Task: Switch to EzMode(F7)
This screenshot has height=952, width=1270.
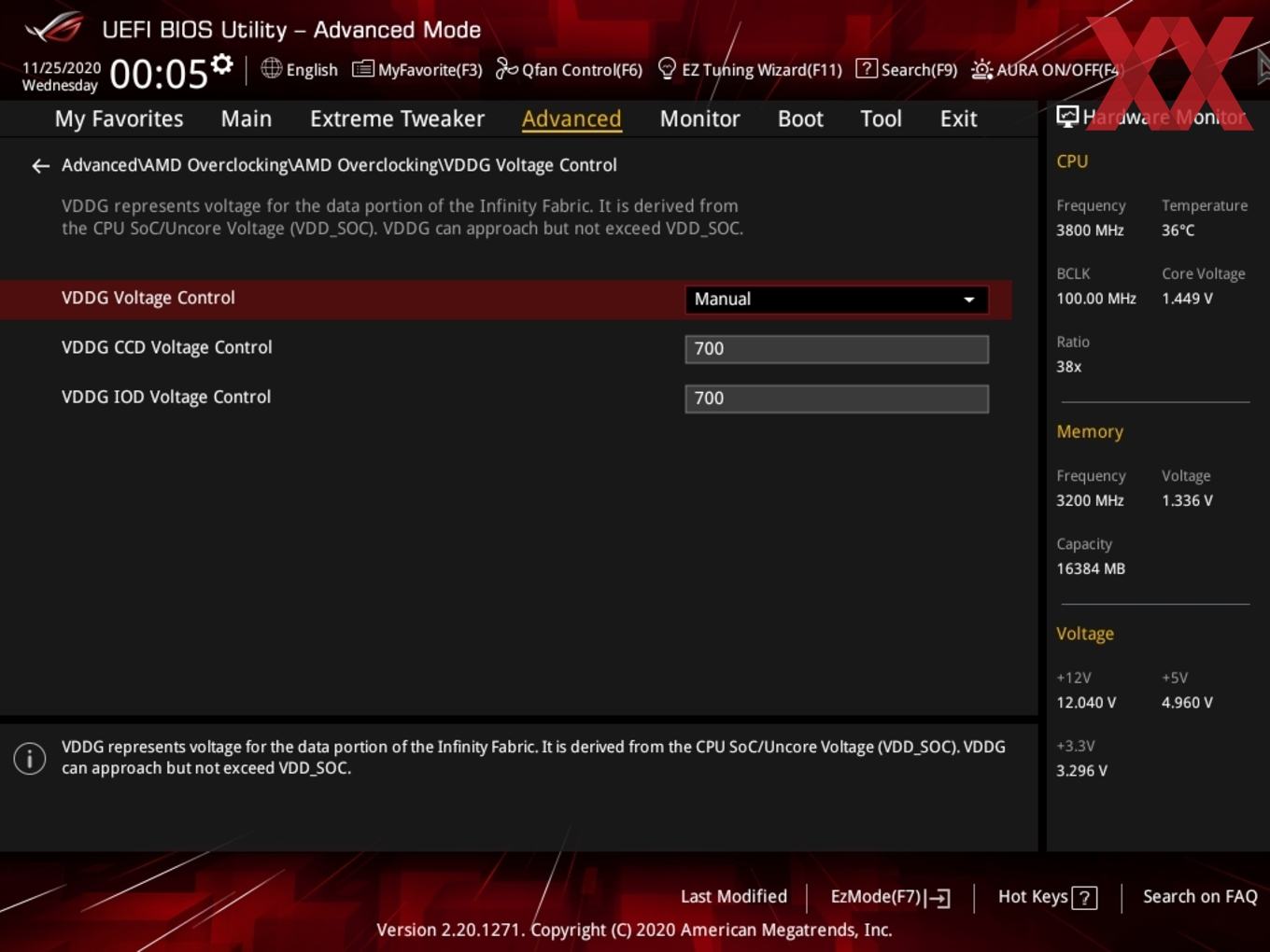Action: pyautogui.click(x=890, y=897)
